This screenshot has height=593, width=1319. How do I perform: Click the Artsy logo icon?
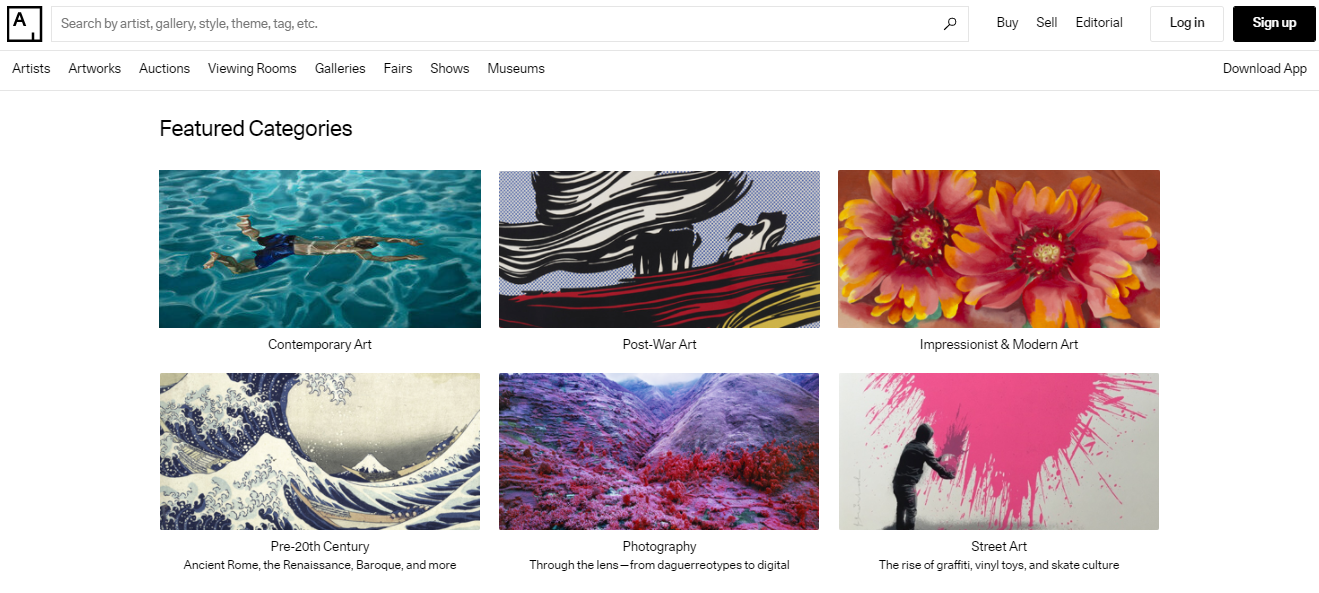[x=24, y=23]
